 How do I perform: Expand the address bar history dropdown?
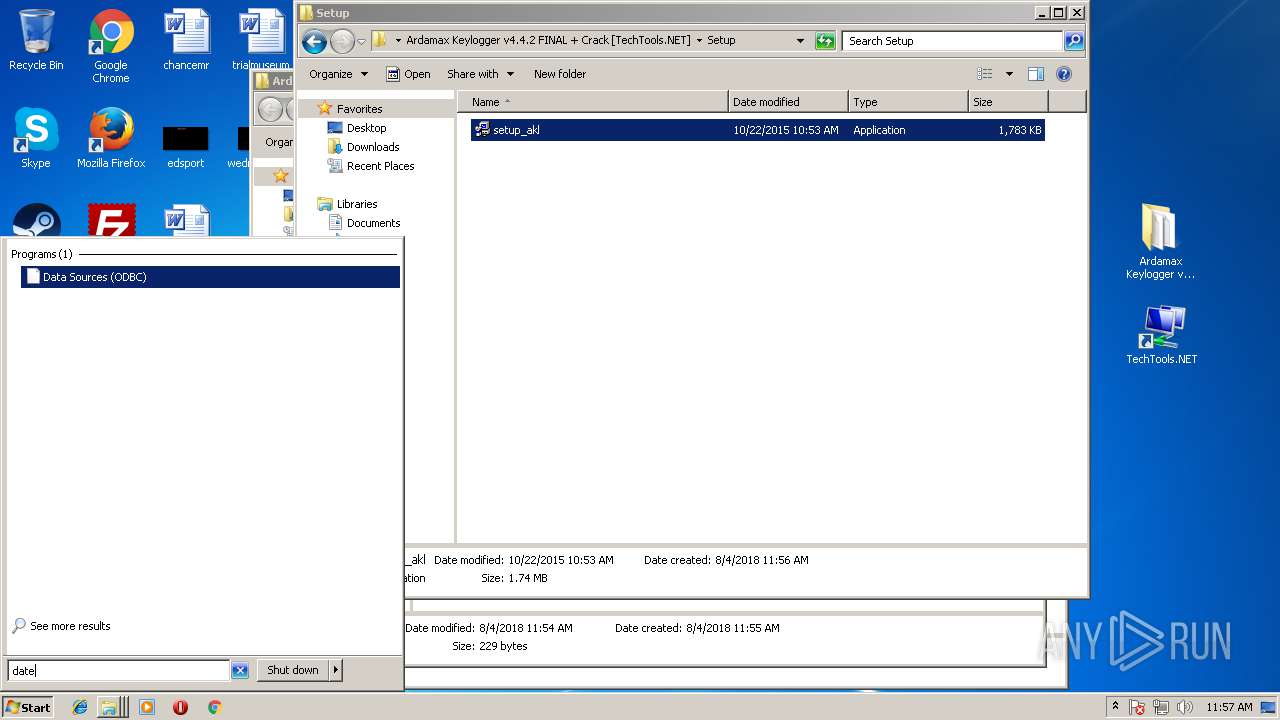(x=800, y=41)
